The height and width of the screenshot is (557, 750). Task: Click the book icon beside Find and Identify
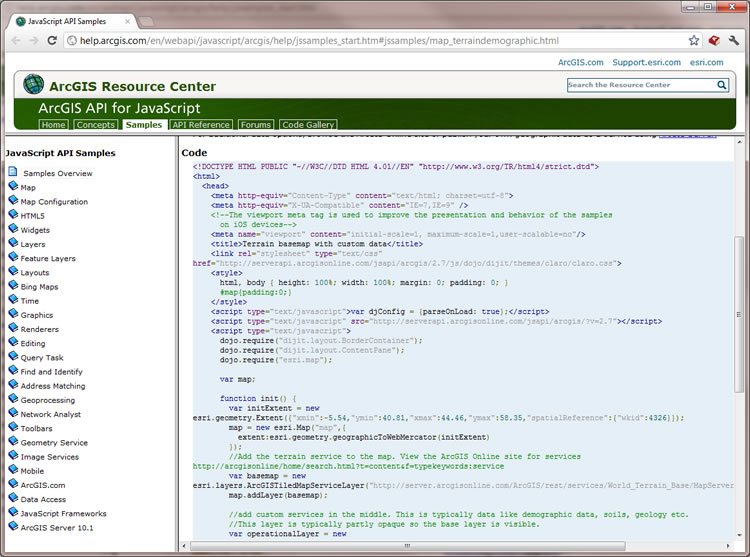click(x=13, y=370)
